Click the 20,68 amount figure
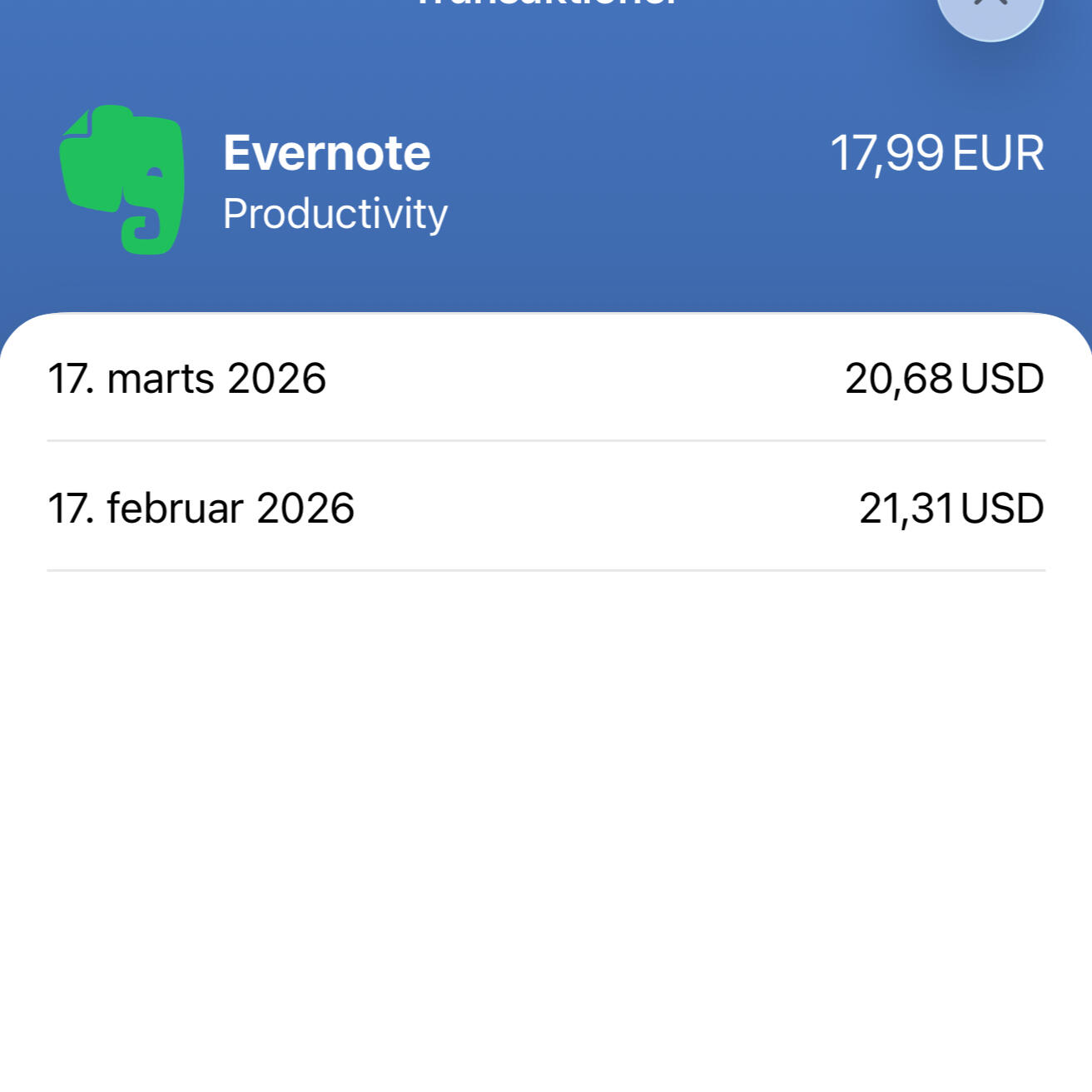This screenshot has width=1092, height=1092. click(898, 379)
